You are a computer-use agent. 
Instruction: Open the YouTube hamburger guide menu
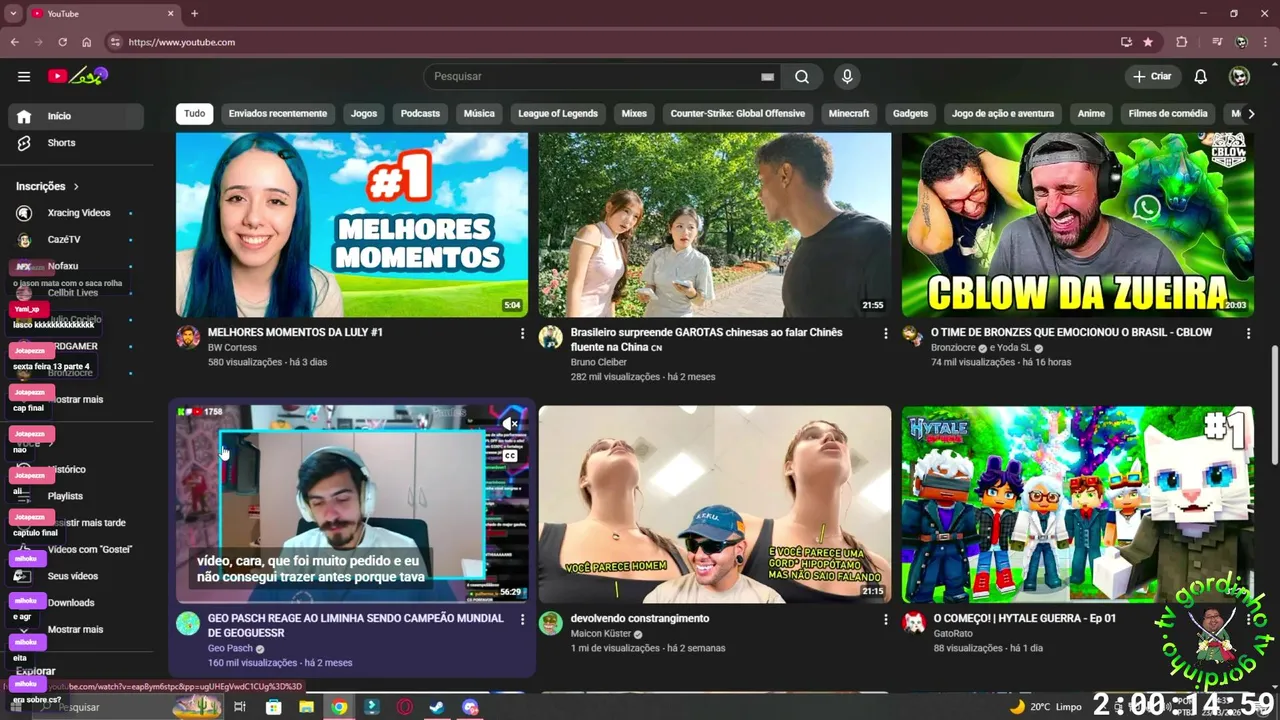[x=24, y=76]
